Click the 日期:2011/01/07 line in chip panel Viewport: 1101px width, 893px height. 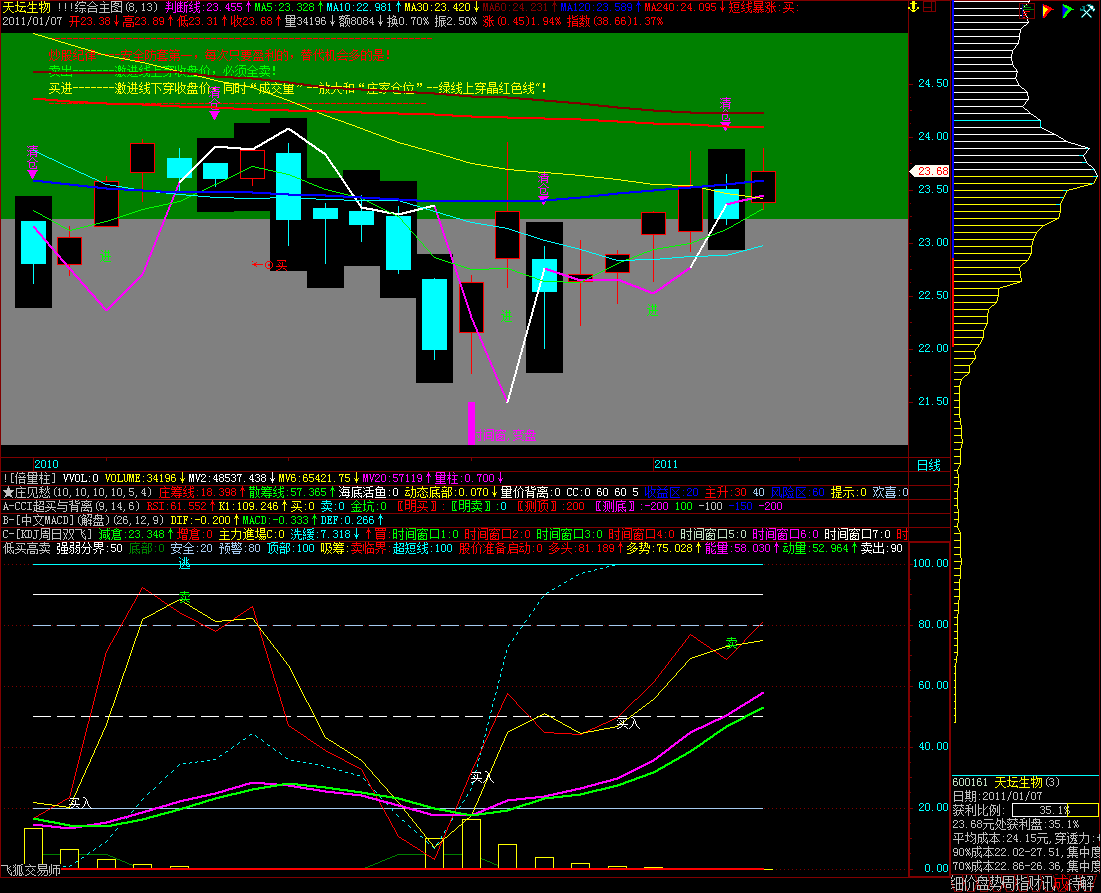click(997, 796)
